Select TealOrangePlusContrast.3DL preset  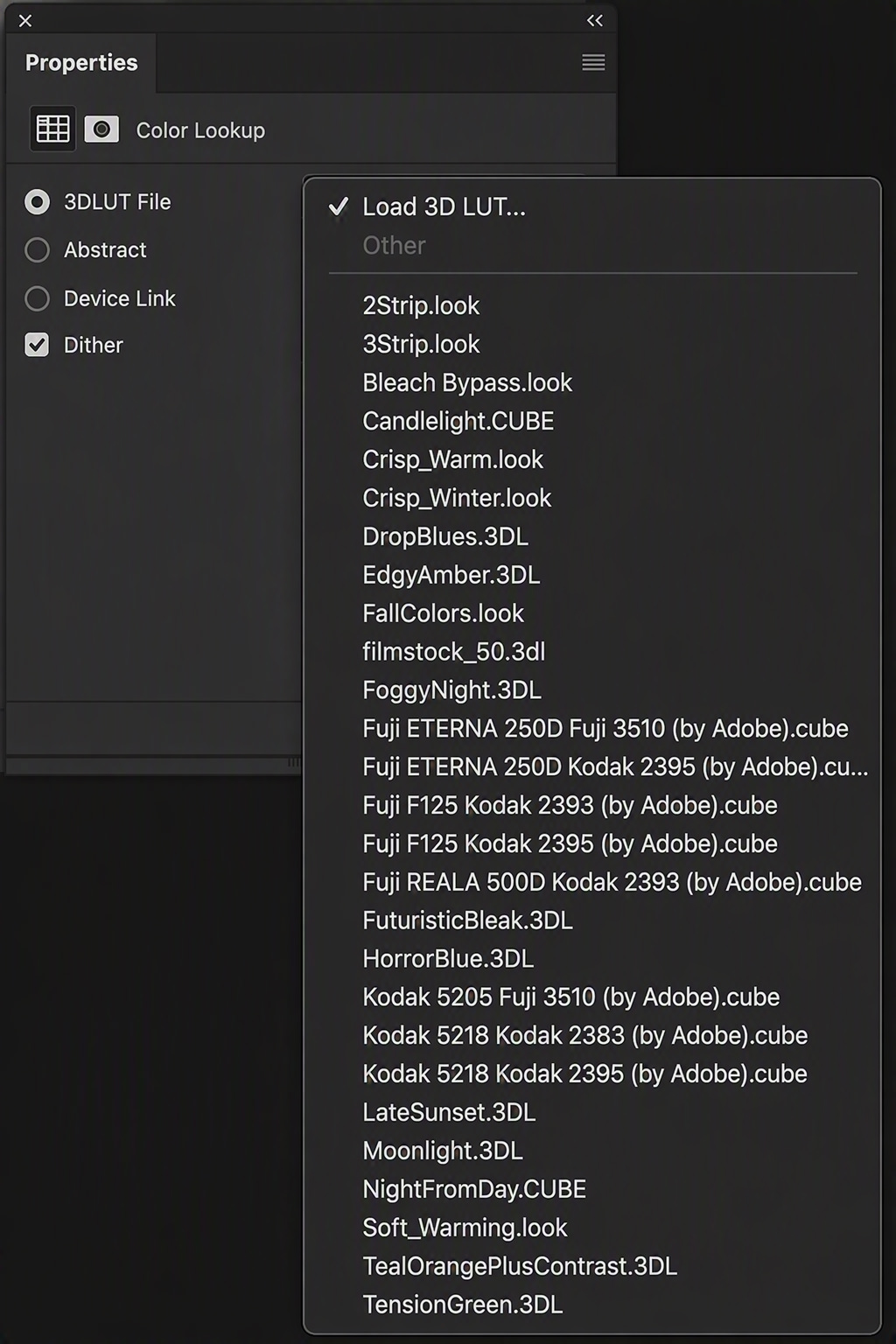592,1267
